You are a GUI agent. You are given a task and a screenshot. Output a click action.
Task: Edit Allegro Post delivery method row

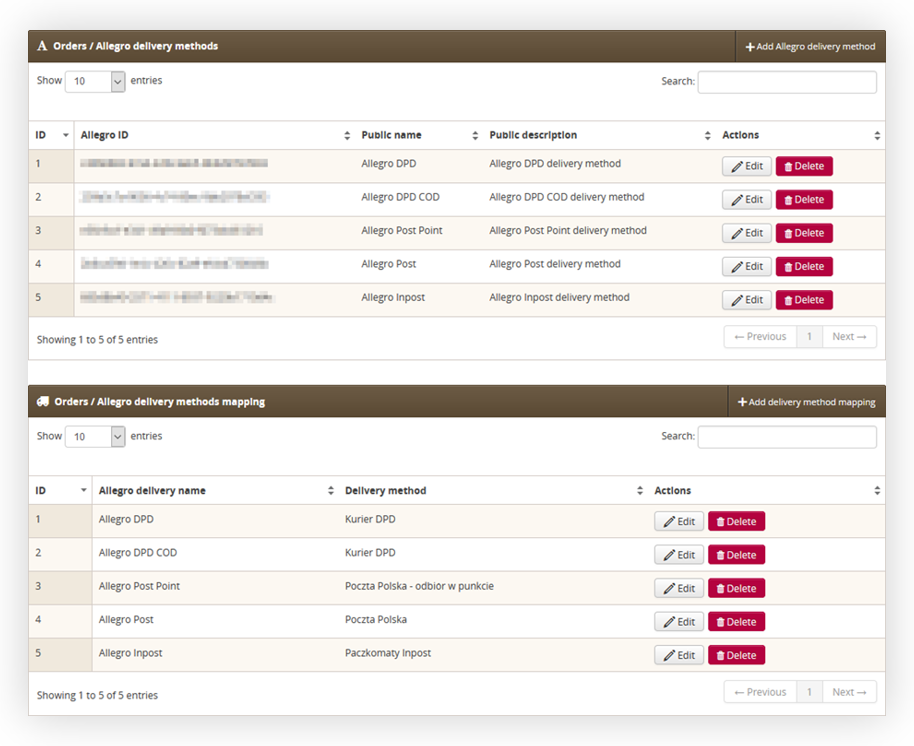(747, 266)
